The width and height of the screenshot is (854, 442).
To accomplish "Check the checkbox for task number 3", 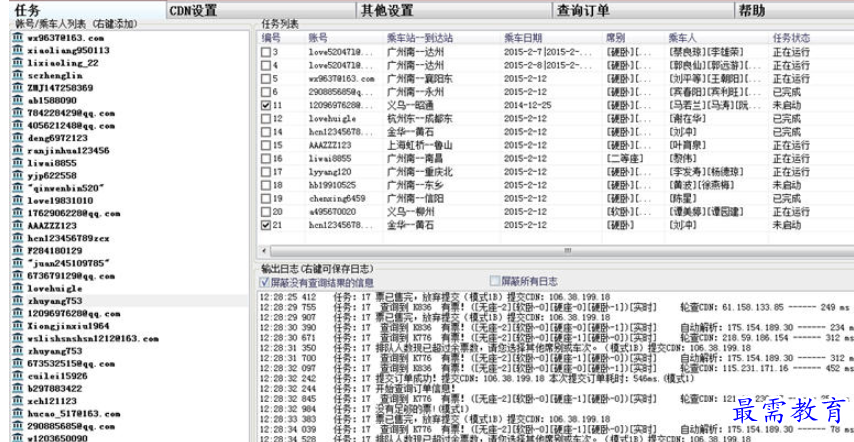I will tap(266, 50).
